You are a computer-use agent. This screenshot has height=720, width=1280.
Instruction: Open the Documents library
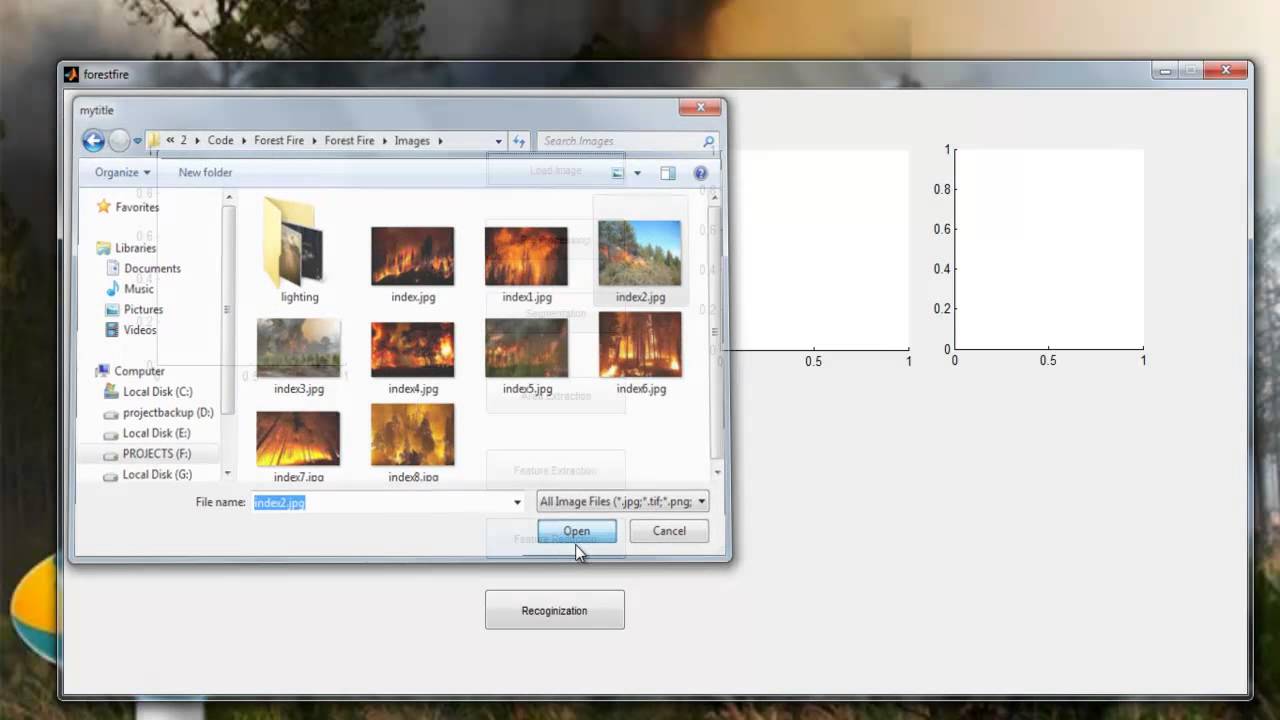(152, 268)
